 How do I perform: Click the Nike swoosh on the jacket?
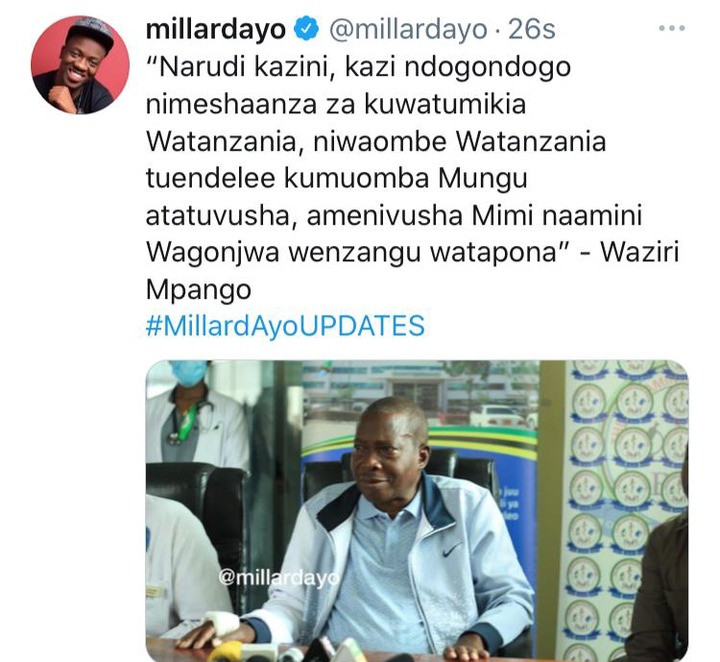click(452, 549)
